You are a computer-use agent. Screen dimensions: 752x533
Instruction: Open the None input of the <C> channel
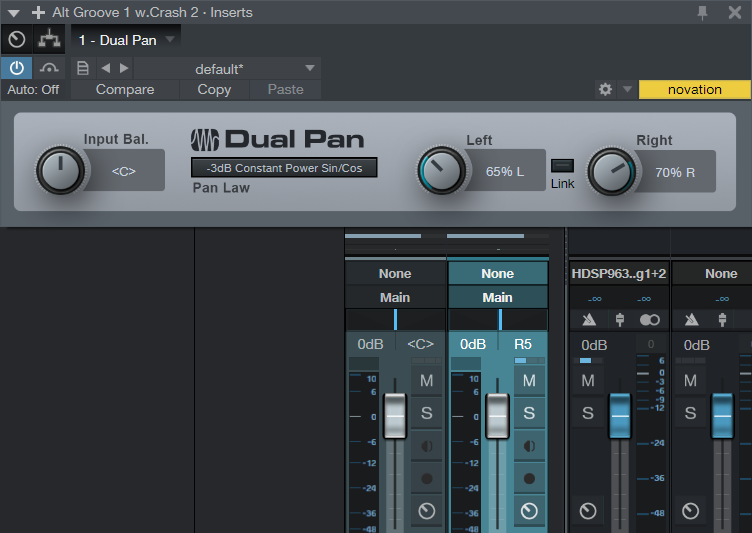coord(395,273)
